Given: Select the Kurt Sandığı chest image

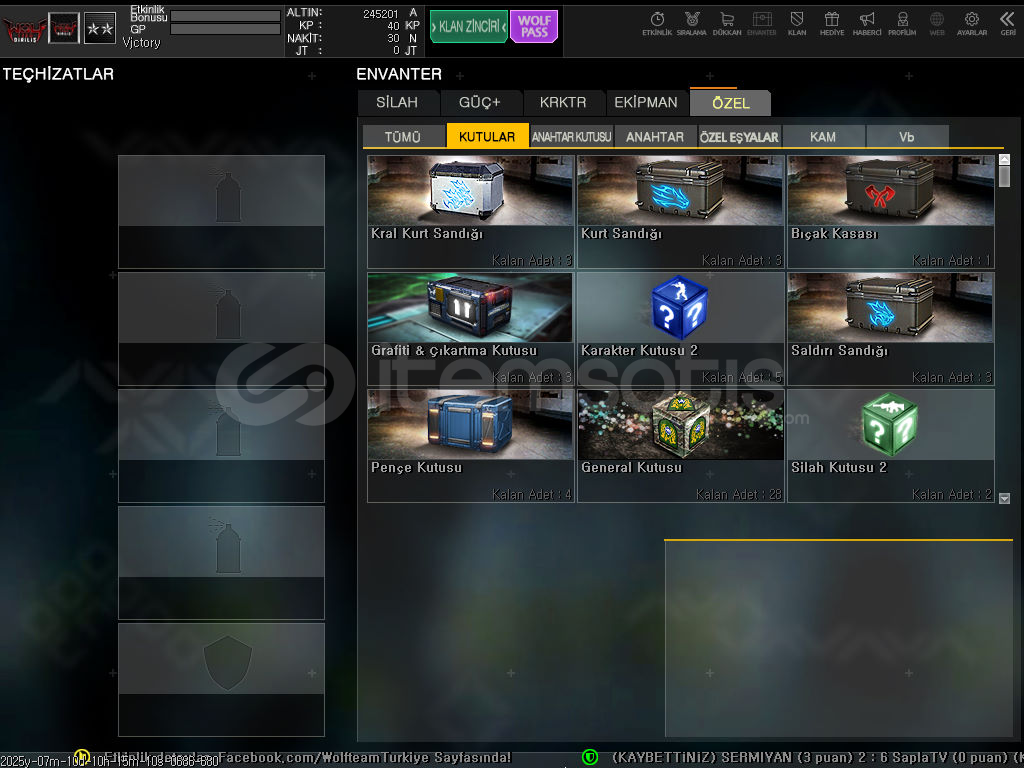Looking at the screenshot, I should pyautogui.click(x=680, y=191).
